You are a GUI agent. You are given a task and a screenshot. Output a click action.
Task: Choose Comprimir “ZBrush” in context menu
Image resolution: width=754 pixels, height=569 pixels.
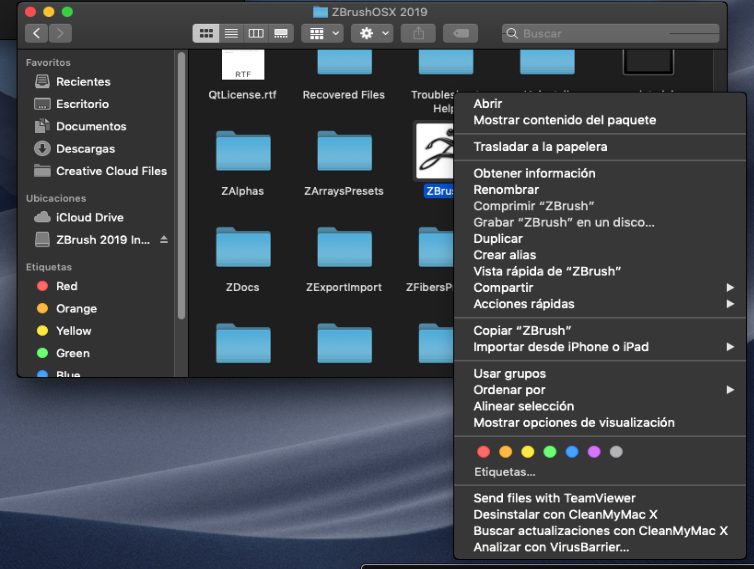click(600, 206)
